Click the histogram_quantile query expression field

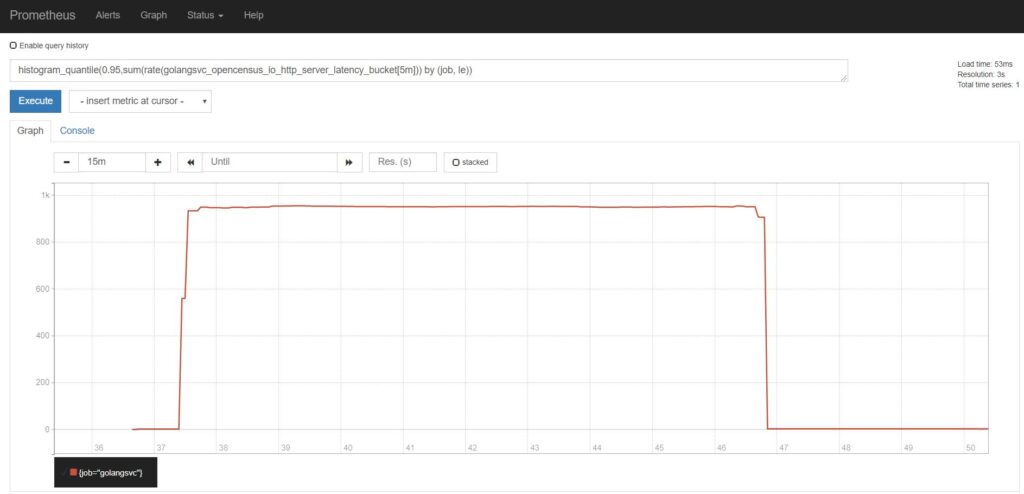click(x=428, y=70)
